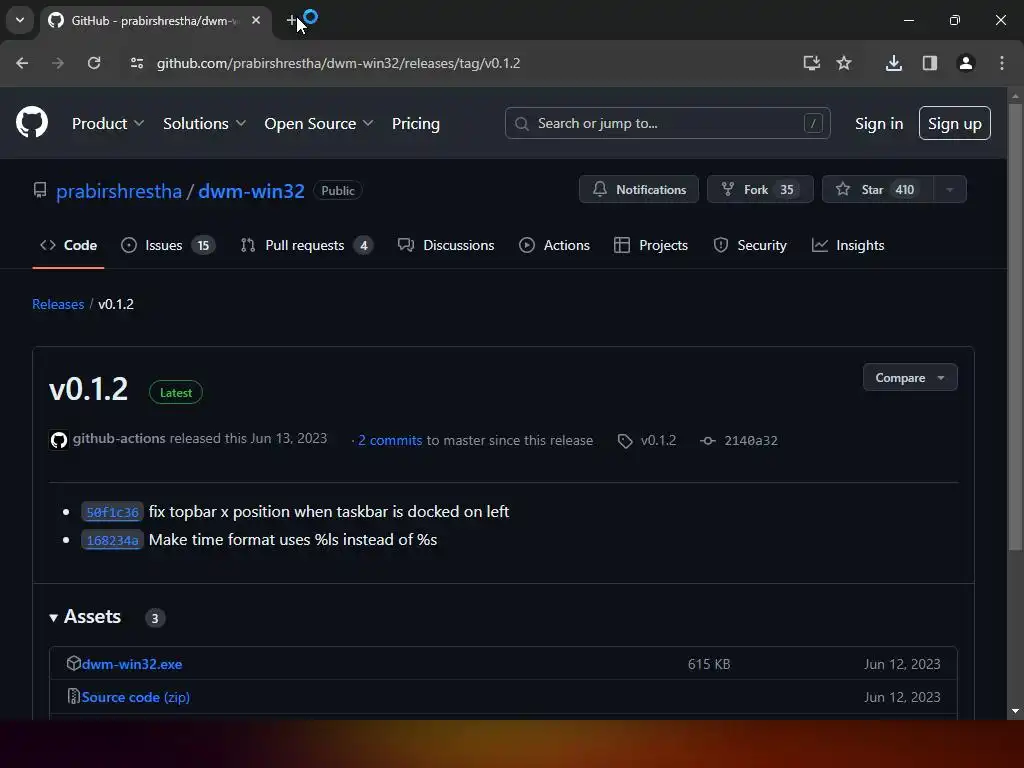Click the Releases breadcrumb link
The width and height of the screenshot is (1024, 768).
(58, 304)
